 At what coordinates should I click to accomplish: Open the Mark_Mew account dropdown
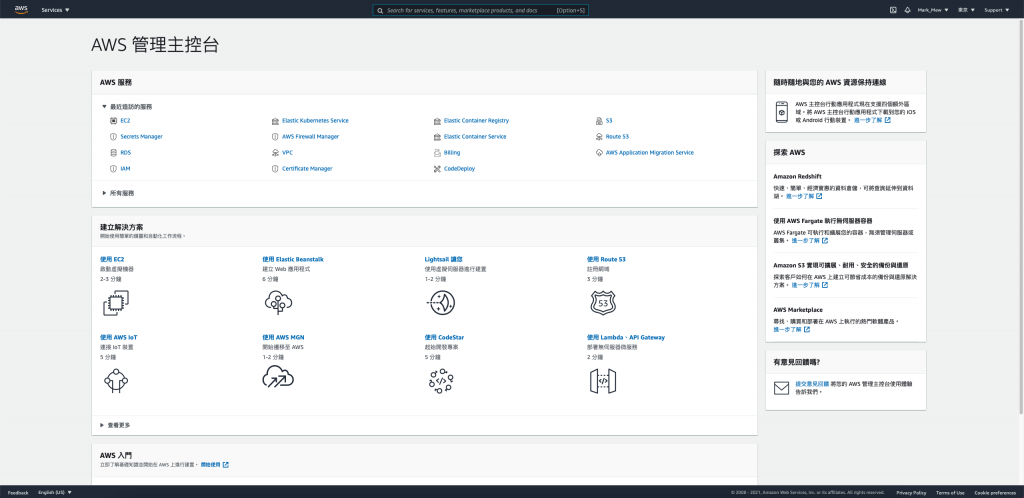click(x=933, y=10)
